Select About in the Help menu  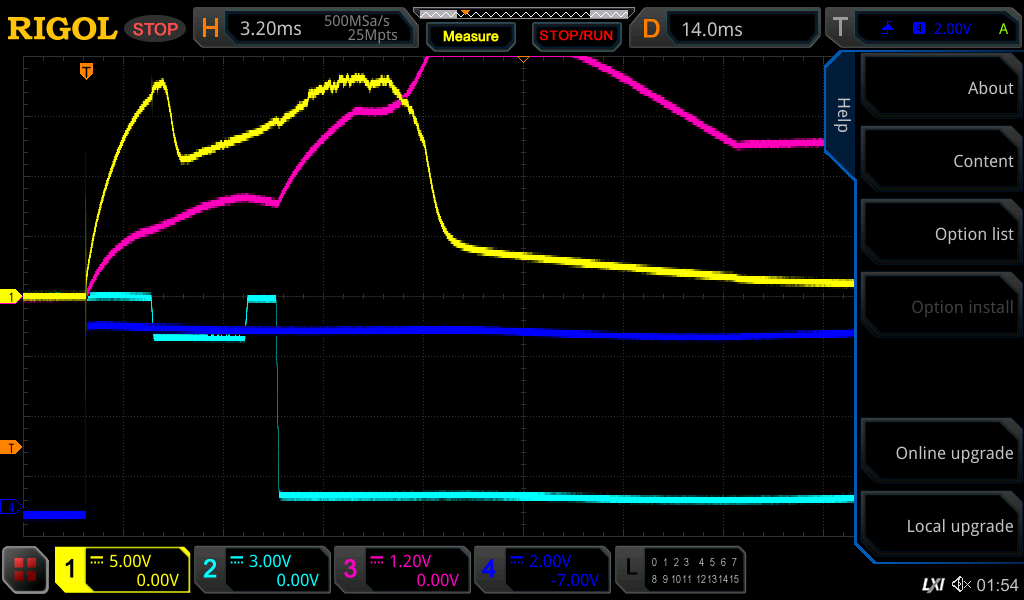[940, 88]
